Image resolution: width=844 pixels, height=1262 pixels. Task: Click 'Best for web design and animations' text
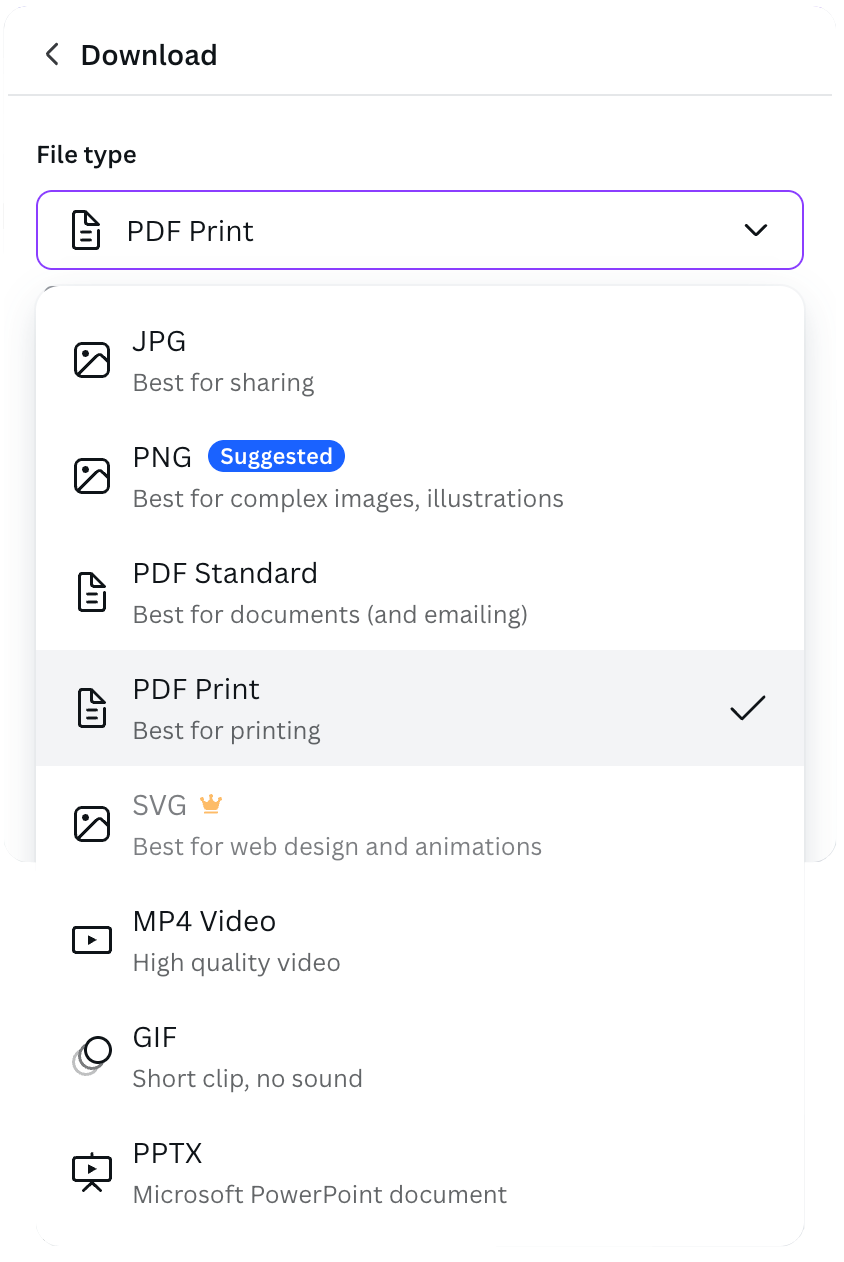point(337,847)
